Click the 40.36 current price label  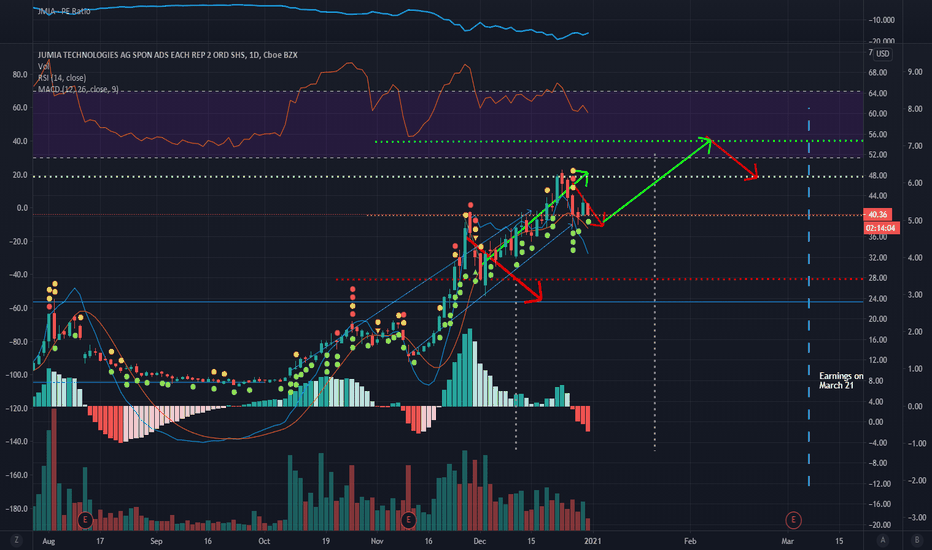[877, 215]
